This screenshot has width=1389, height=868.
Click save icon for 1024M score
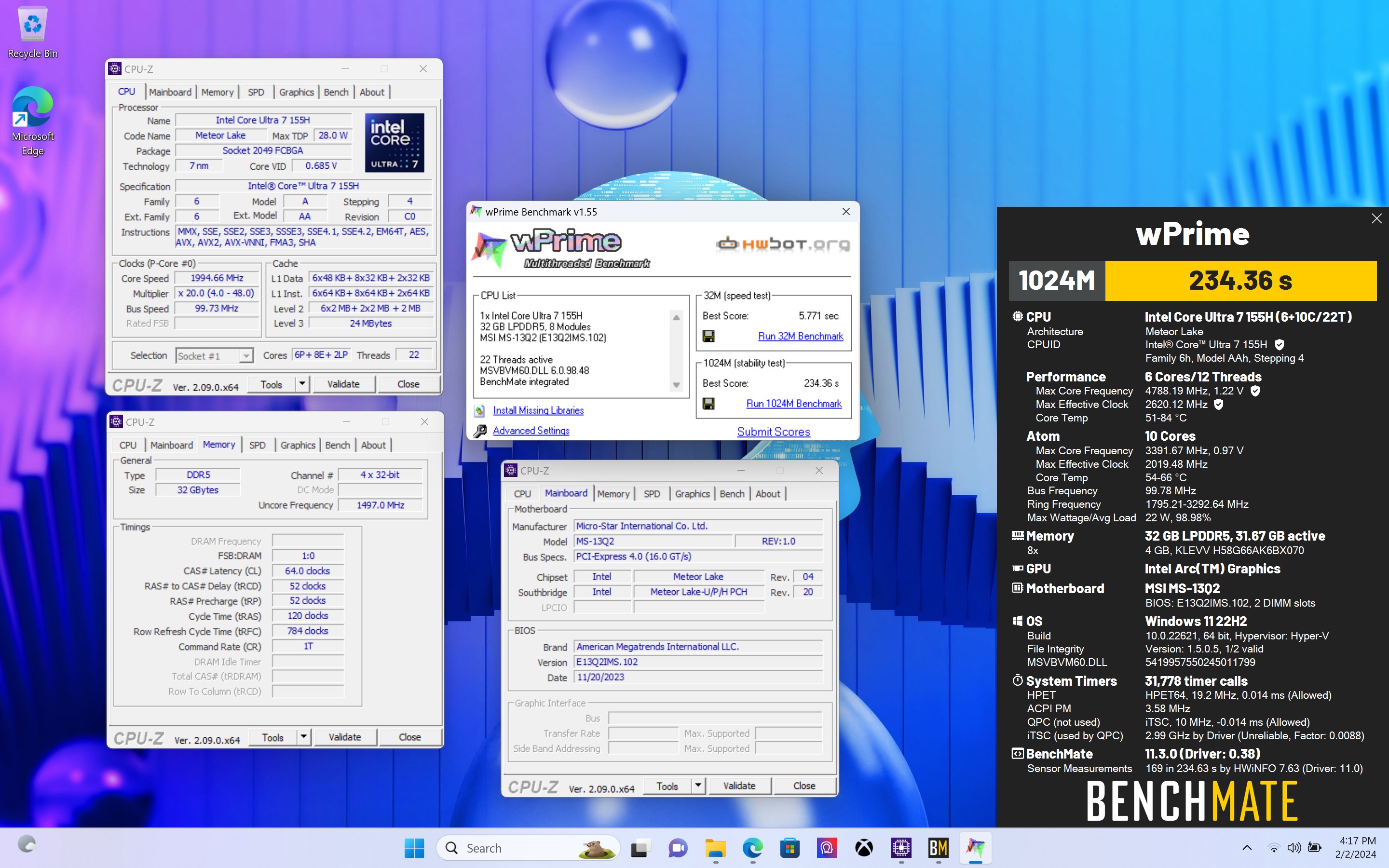point(709,404)
